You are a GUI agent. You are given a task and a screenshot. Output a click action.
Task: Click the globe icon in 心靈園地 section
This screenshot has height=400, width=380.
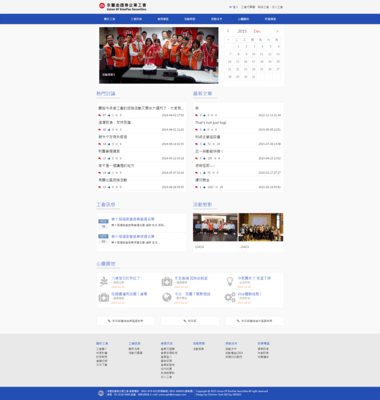coord(167,297)
